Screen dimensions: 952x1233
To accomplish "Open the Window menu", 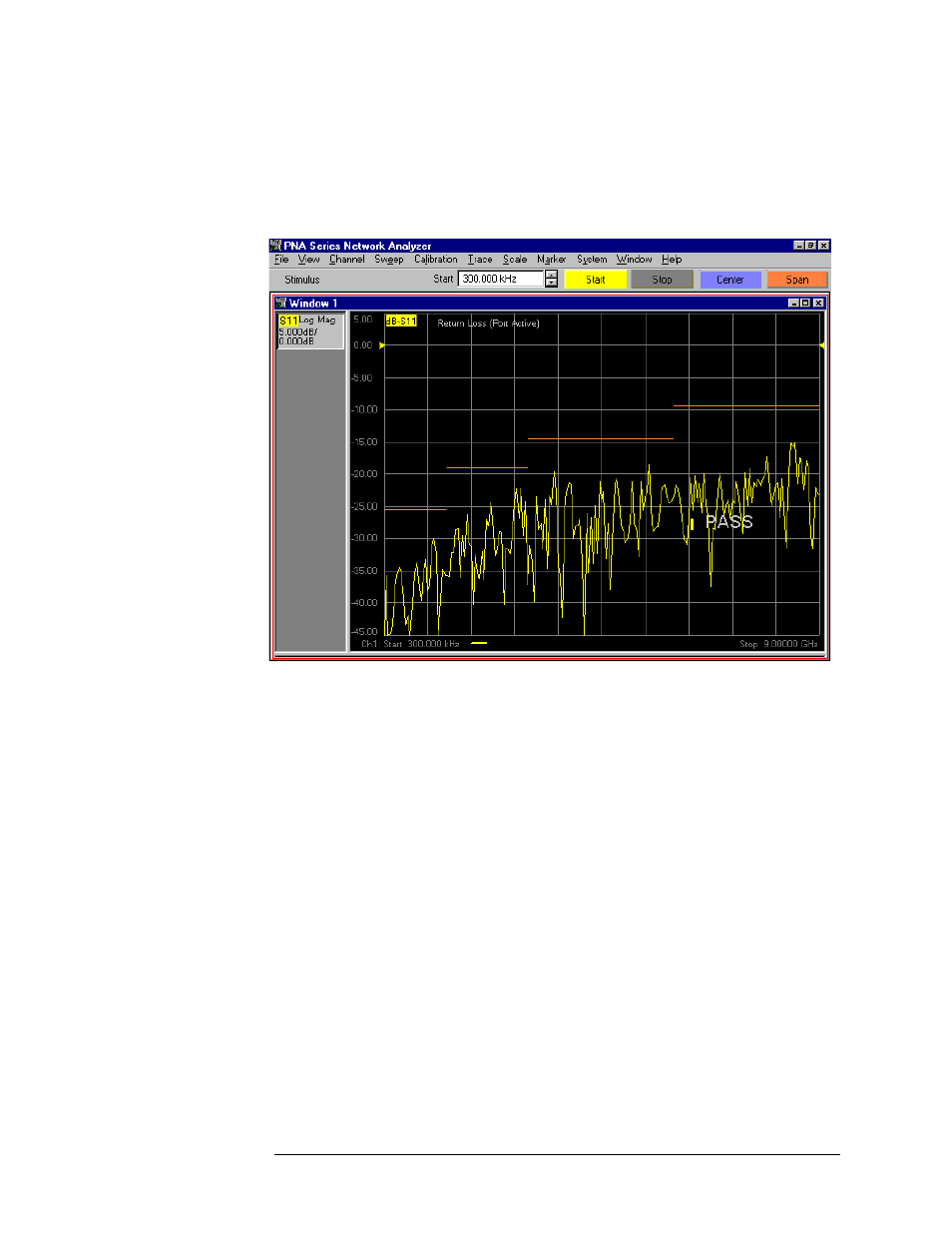I will pos(634,260).
